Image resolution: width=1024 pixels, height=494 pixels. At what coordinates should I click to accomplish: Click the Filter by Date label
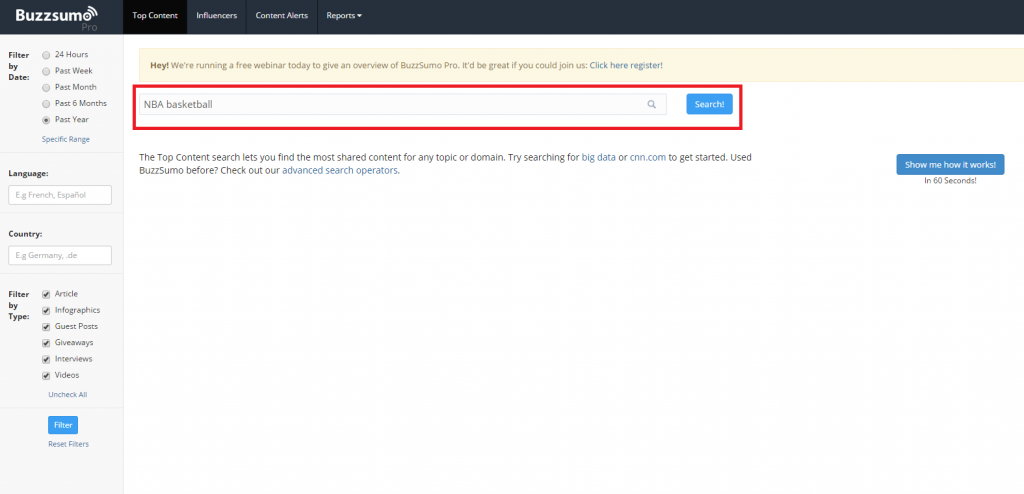pos(19,66)
